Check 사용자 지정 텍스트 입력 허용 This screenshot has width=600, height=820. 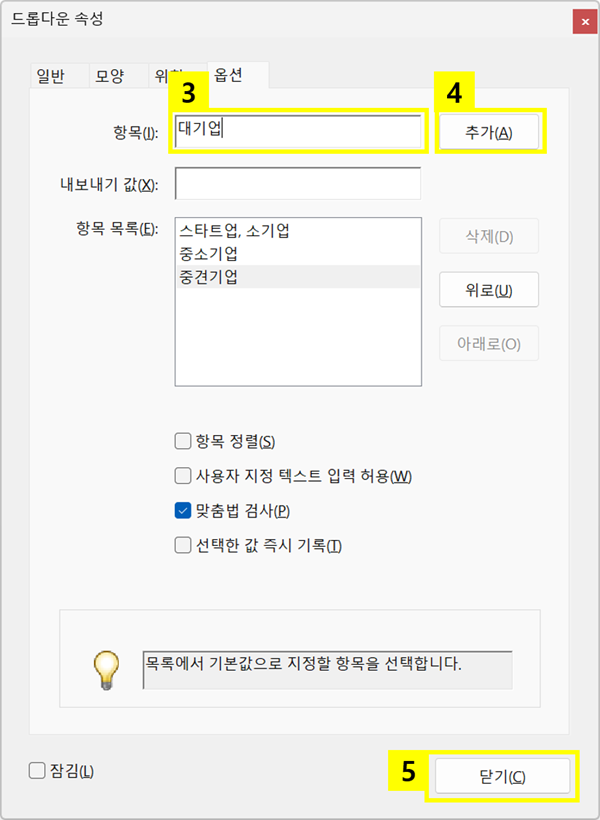[x=183, y=476]
